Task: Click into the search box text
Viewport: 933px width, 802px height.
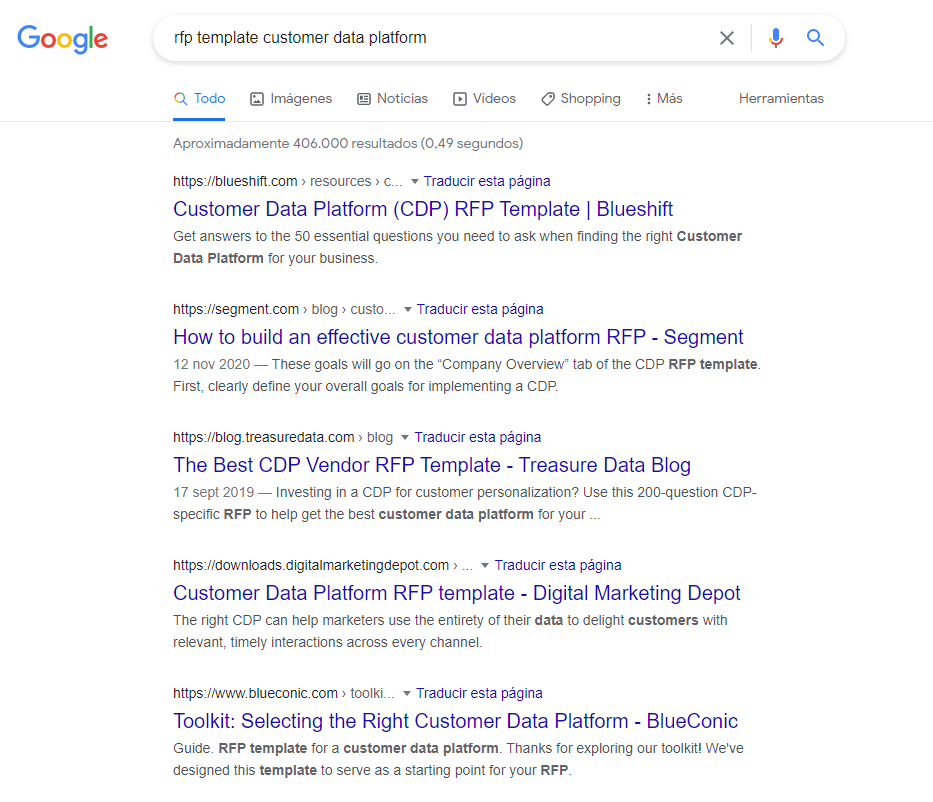Action: [300, 37]
